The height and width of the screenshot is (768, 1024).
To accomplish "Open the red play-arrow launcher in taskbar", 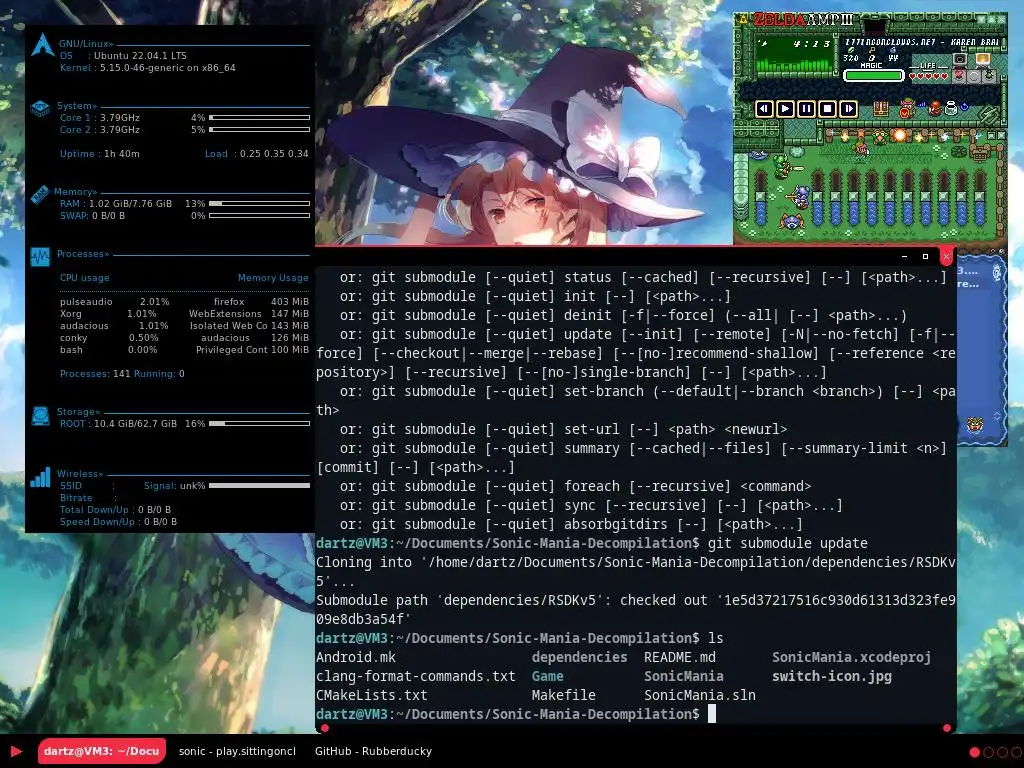I will click(16, 751).
